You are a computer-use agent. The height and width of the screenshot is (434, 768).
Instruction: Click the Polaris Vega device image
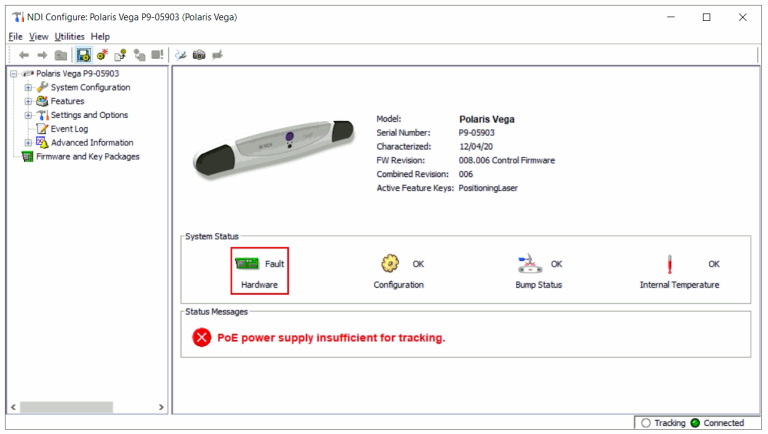click(x=274, y=149)
